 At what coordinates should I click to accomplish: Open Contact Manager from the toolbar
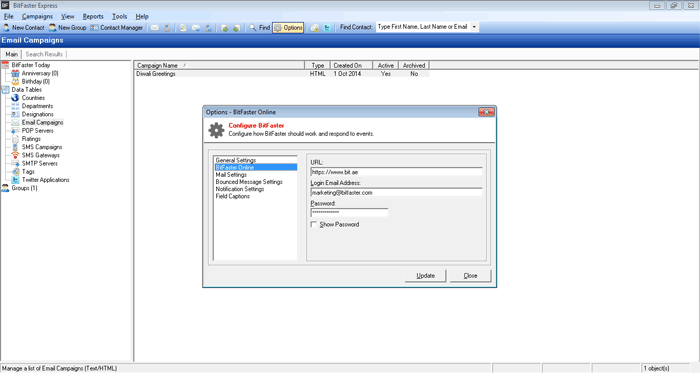(117, 28)
